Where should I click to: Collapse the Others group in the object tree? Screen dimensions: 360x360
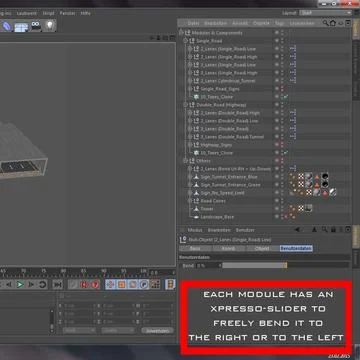(185, 161)
